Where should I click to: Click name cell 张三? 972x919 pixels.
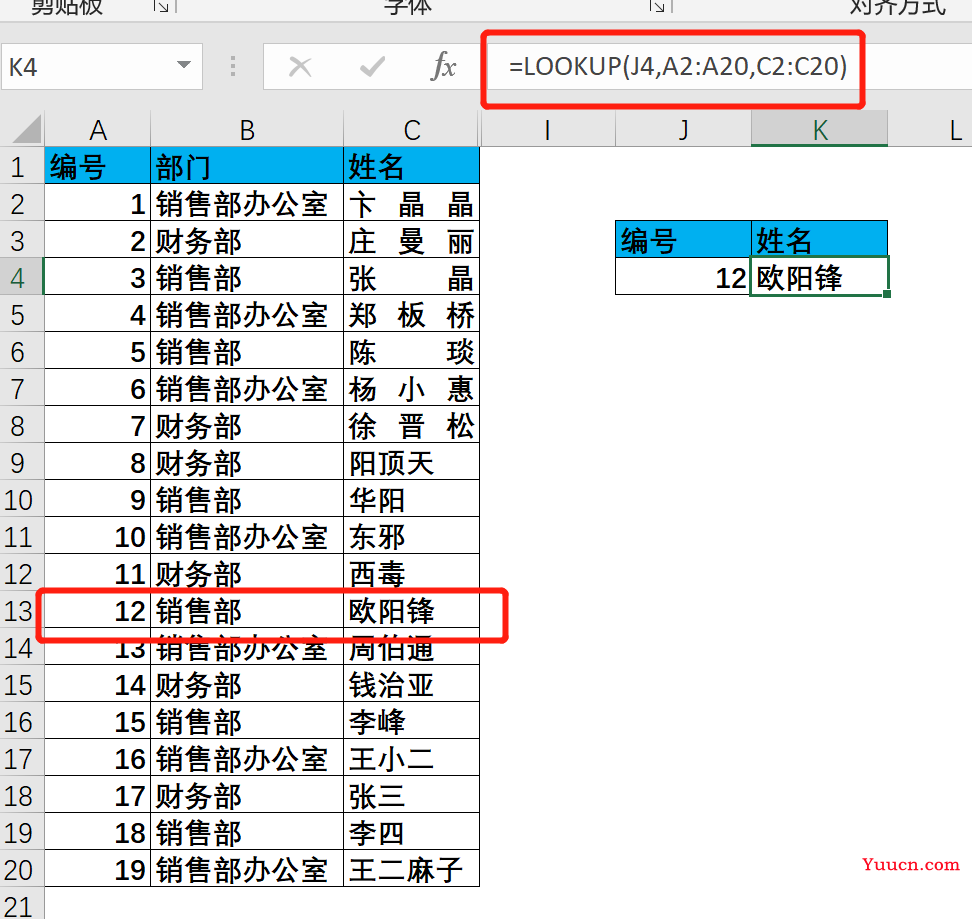point(412,795)
